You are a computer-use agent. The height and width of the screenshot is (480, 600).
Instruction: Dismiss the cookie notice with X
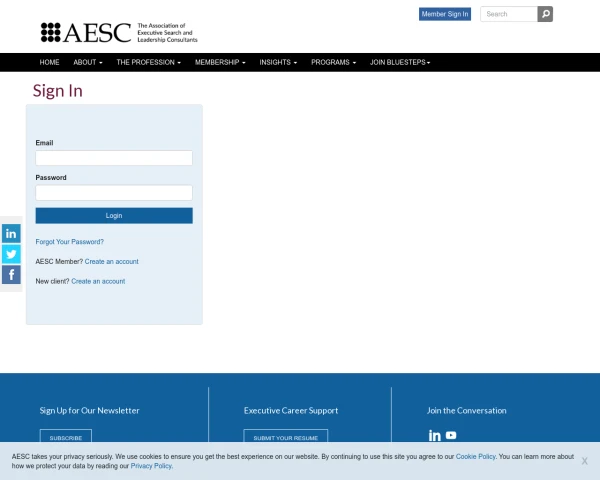click(584, 461)
